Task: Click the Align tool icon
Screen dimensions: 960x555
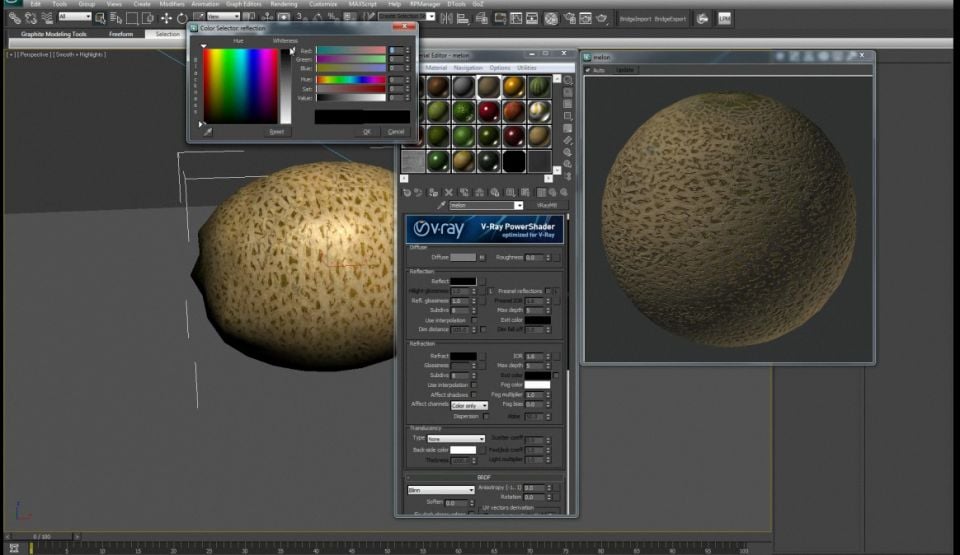Action: tap(463, 18)
